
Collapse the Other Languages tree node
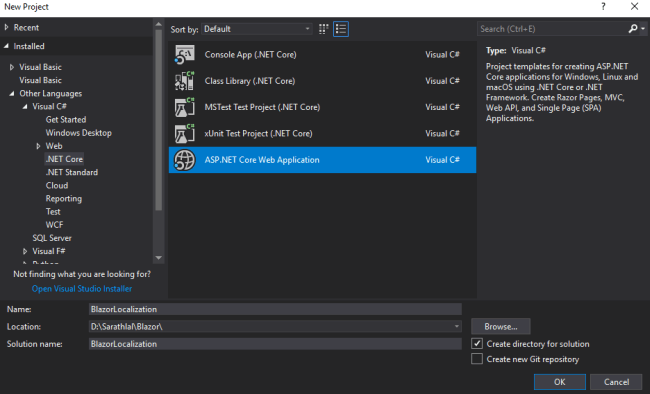12,94
